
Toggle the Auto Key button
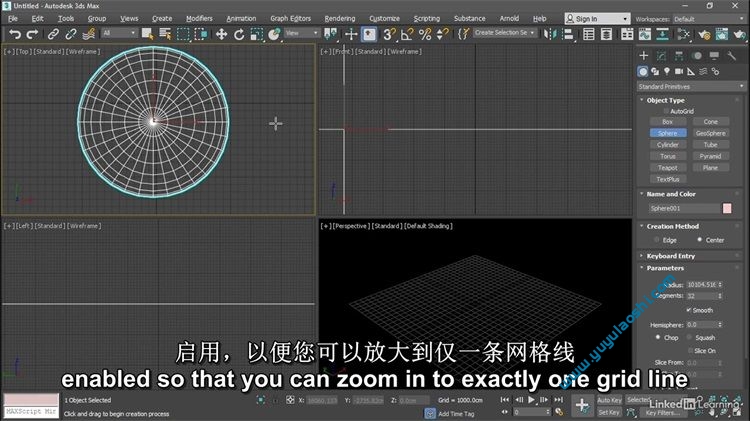coord(609,400)
